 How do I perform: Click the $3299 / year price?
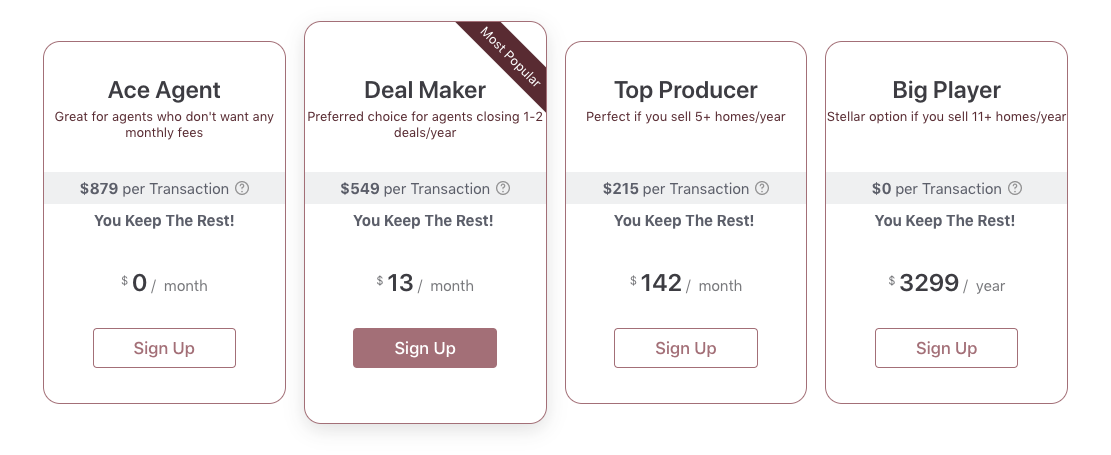[947, 284]
